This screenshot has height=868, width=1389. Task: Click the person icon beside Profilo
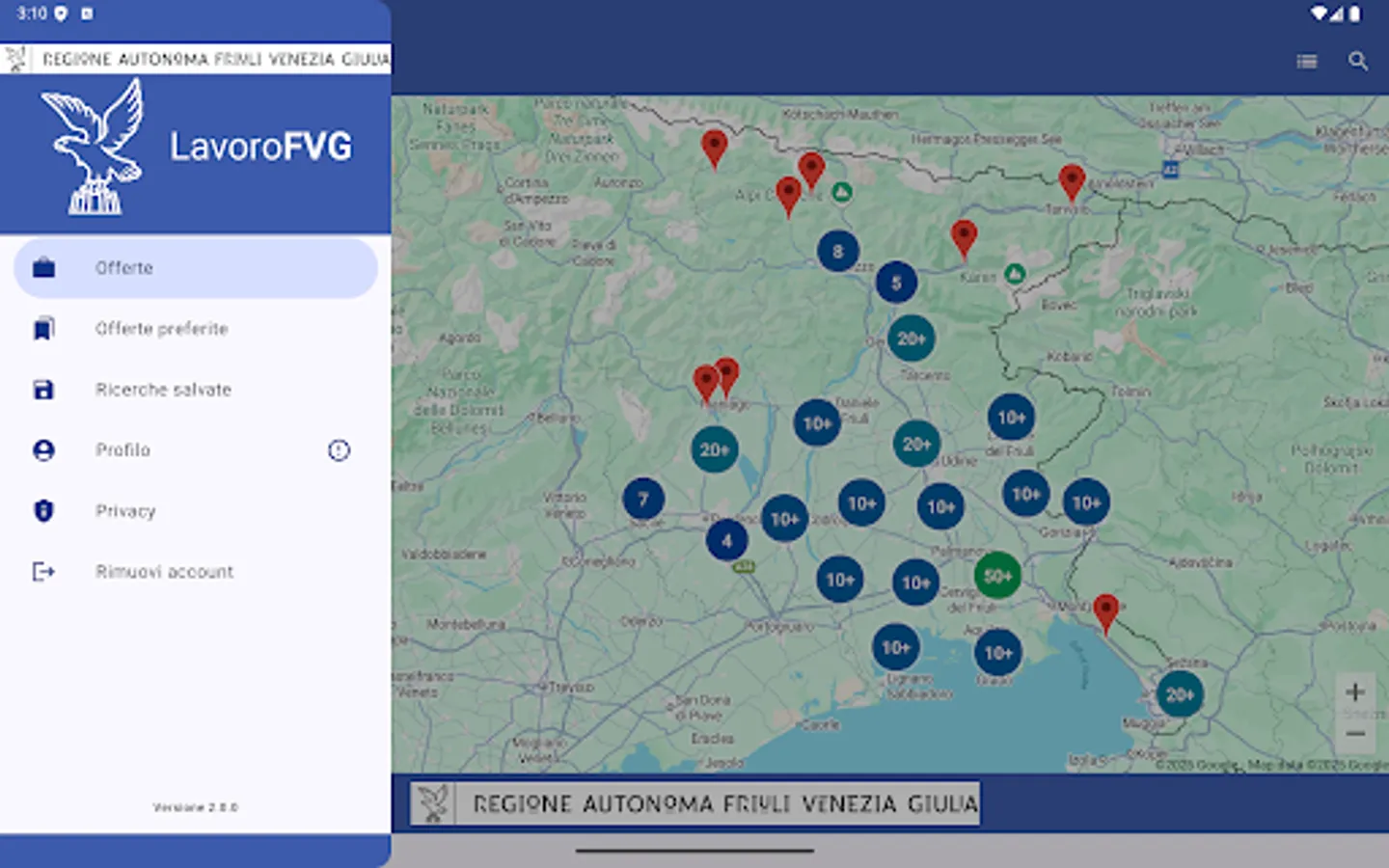pos(43,450)
